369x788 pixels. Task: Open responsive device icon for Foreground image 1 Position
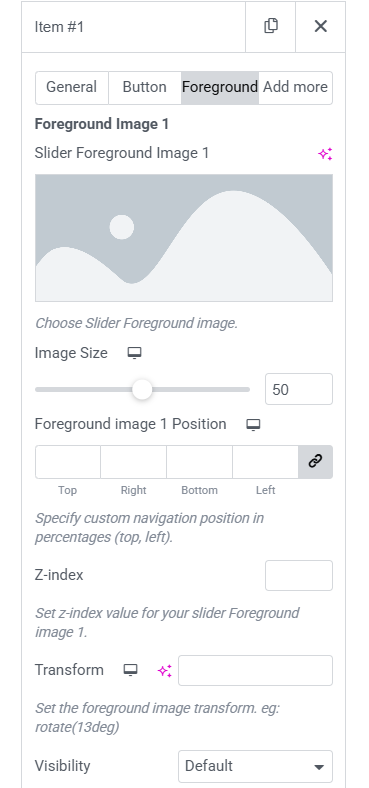253,425
